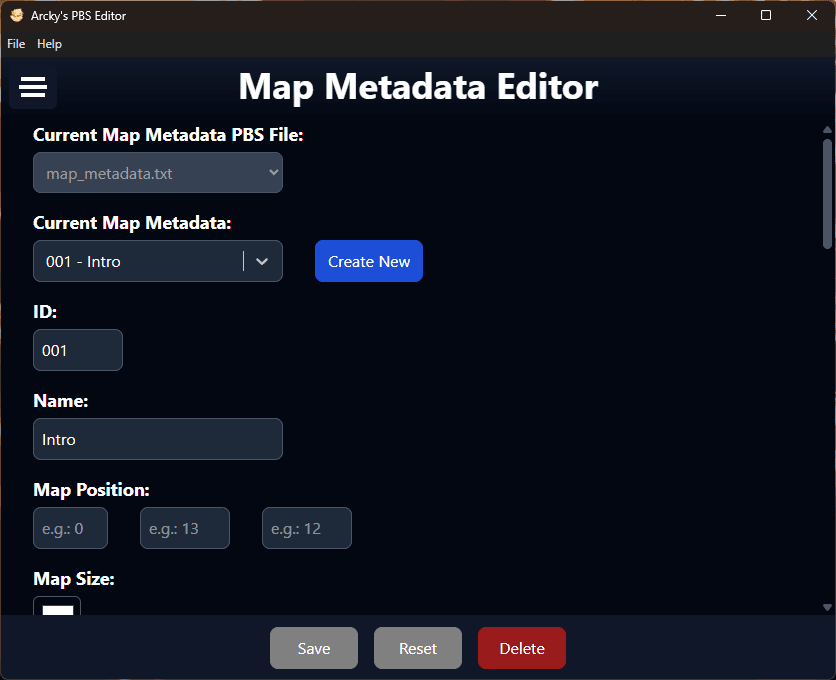Viewport: 836px width, 680px height.
Task: Open the hamburger sidebar menu
Action: click(x=33, y=88)
